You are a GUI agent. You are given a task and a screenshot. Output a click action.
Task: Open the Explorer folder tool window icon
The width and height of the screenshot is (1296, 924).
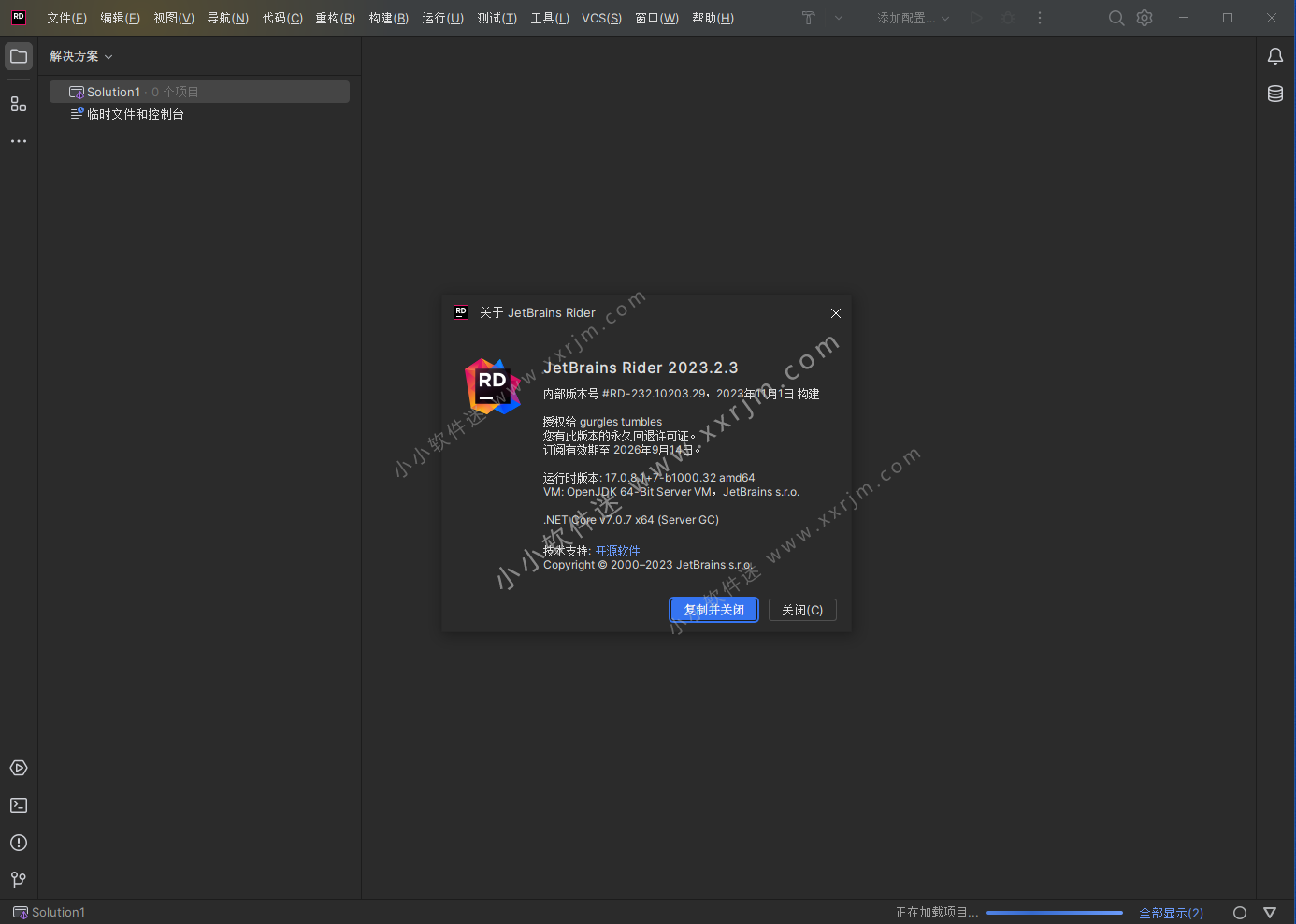19,56
